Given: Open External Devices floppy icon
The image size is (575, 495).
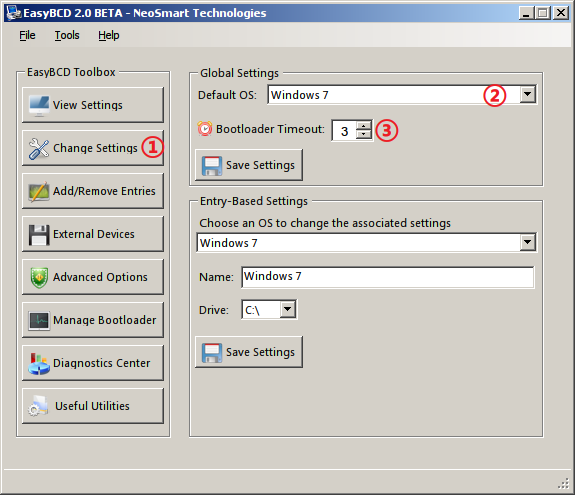Looking at the screenshot, I should [39, 235].
